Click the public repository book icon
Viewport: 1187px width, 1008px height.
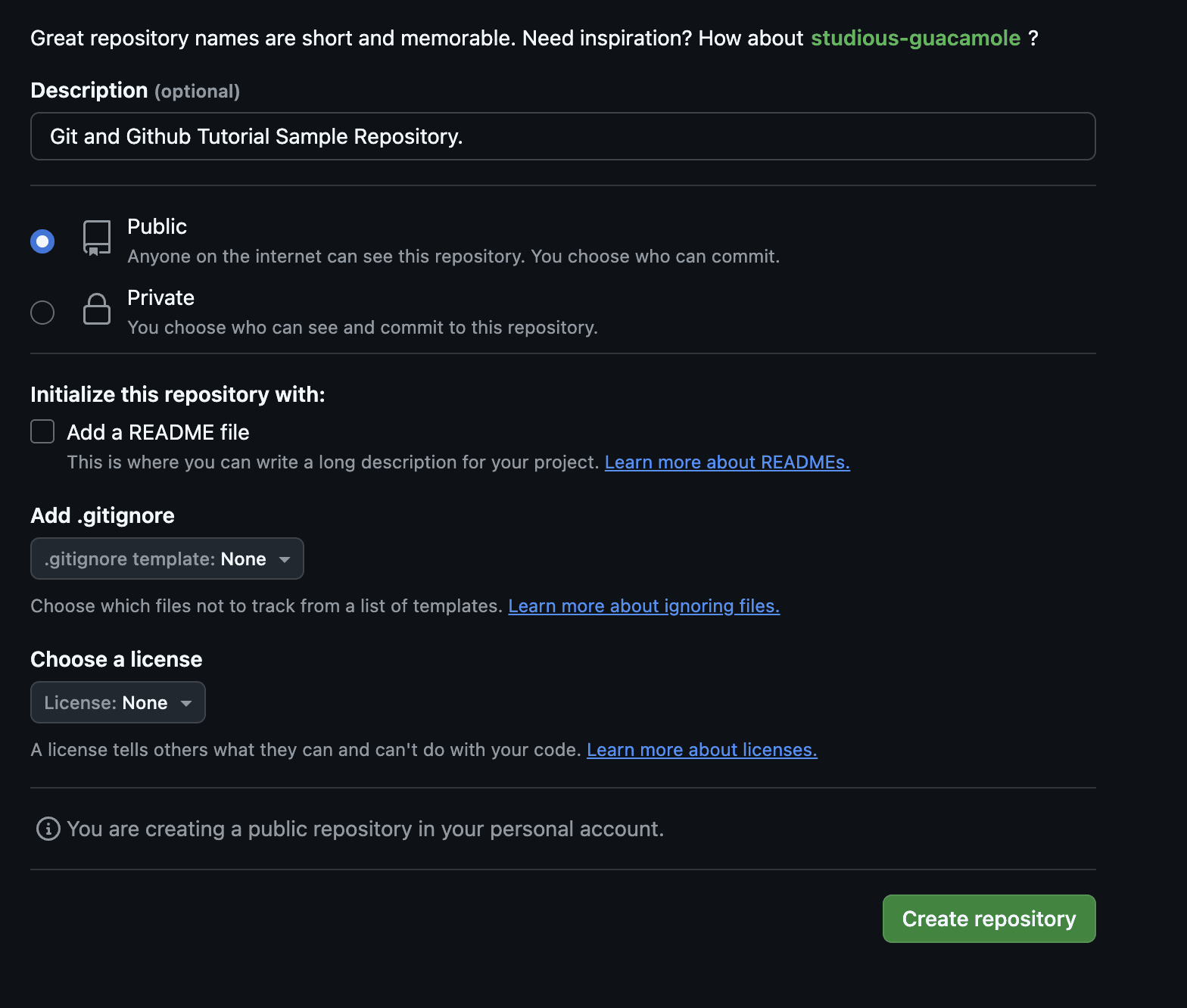(97, 238)
